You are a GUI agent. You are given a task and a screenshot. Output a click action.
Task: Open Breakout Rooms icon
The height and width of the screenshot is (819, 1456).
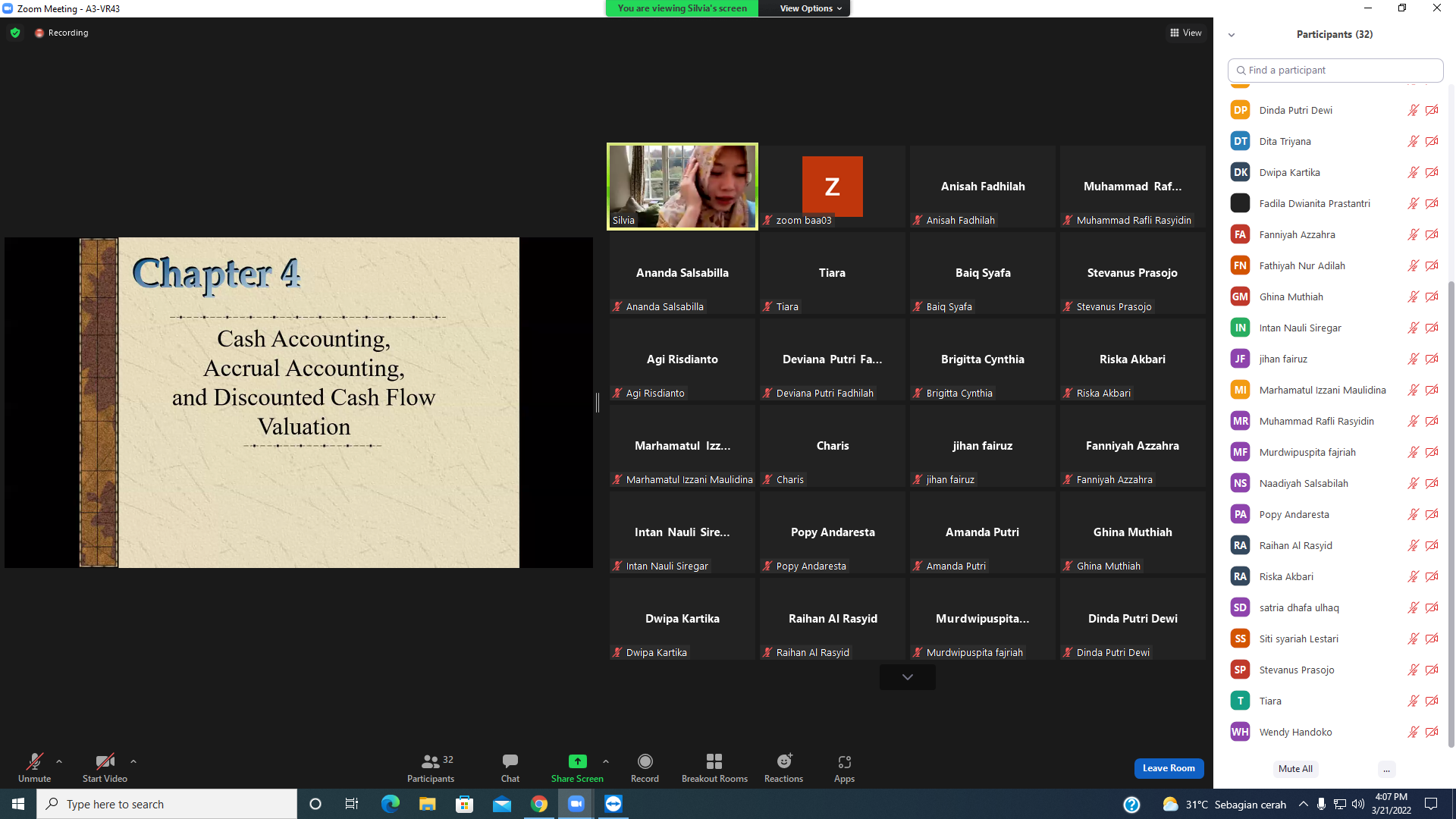click(714, 761)
